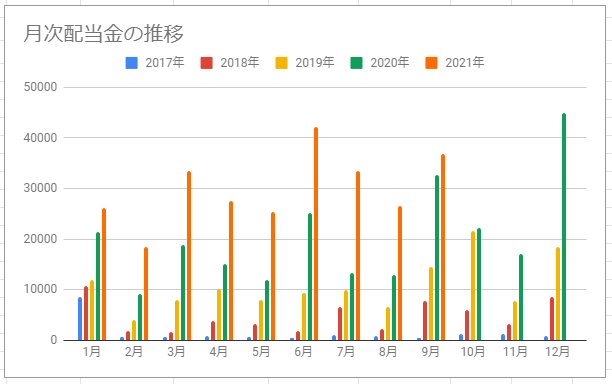612x384 pixels.
Task: Click the 4月 x-axis label
Action: [x=219, y=352]
